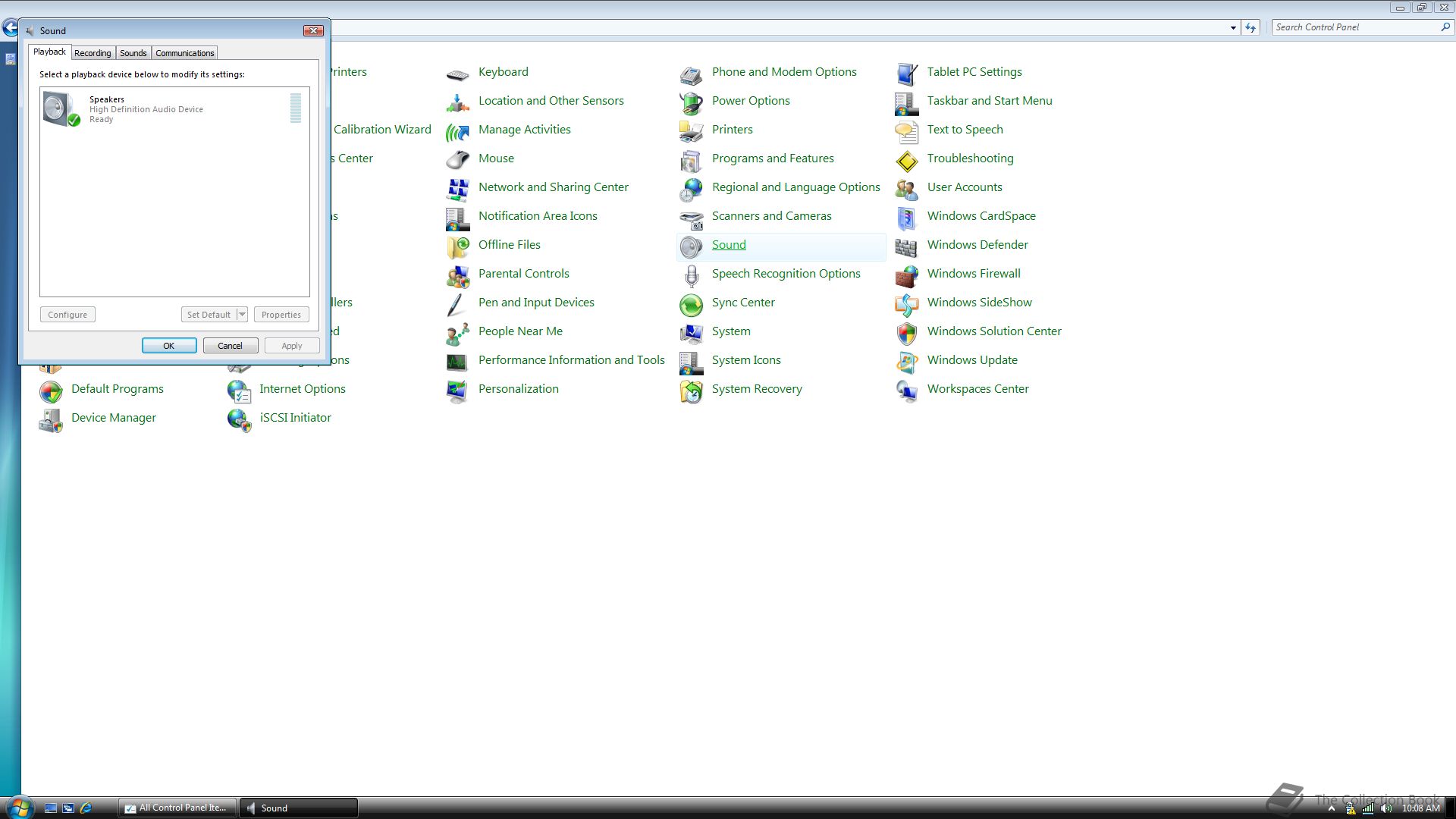This screenshot has height=819, width=1456.
Task: Click the Set Default button
Action: [x=209, y=315]
